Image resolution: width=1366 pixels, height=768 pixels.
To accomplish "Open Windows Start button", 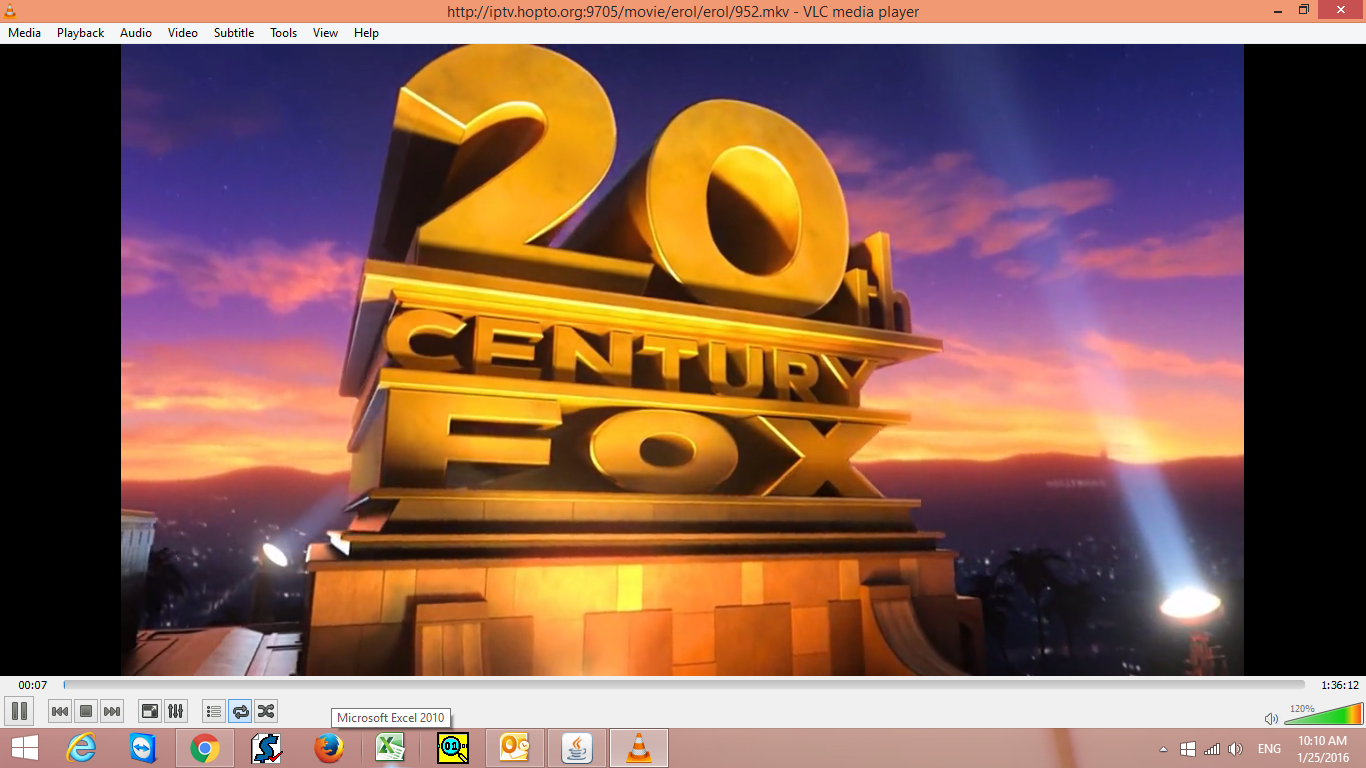I will click(24, 748).
